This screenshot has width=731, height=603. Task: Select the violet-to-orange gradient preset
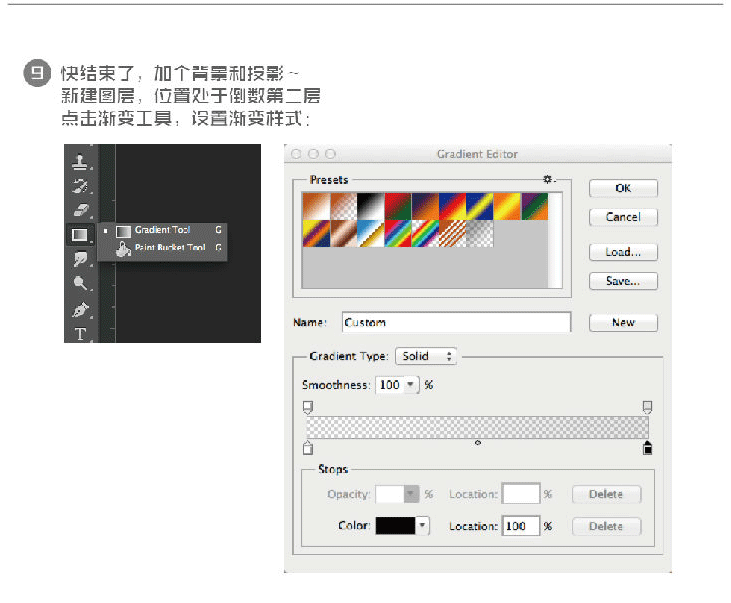click(426, 206)
